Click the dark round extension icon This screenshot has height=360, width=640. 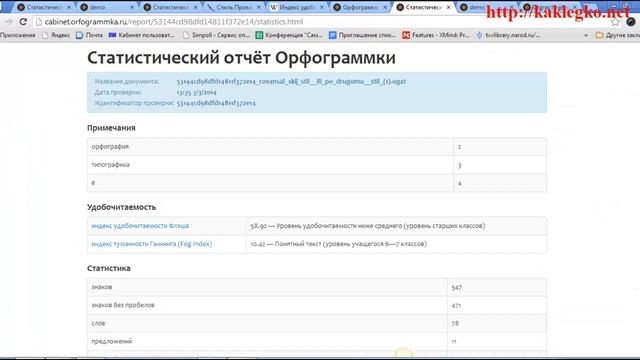click(631, 22)
